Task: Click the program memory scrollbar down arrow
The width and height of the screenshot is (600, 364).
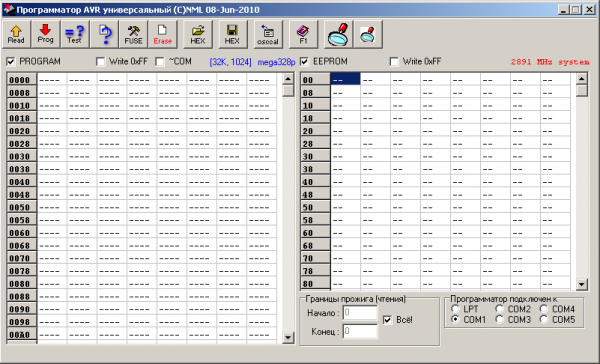Action: (288, 338)
